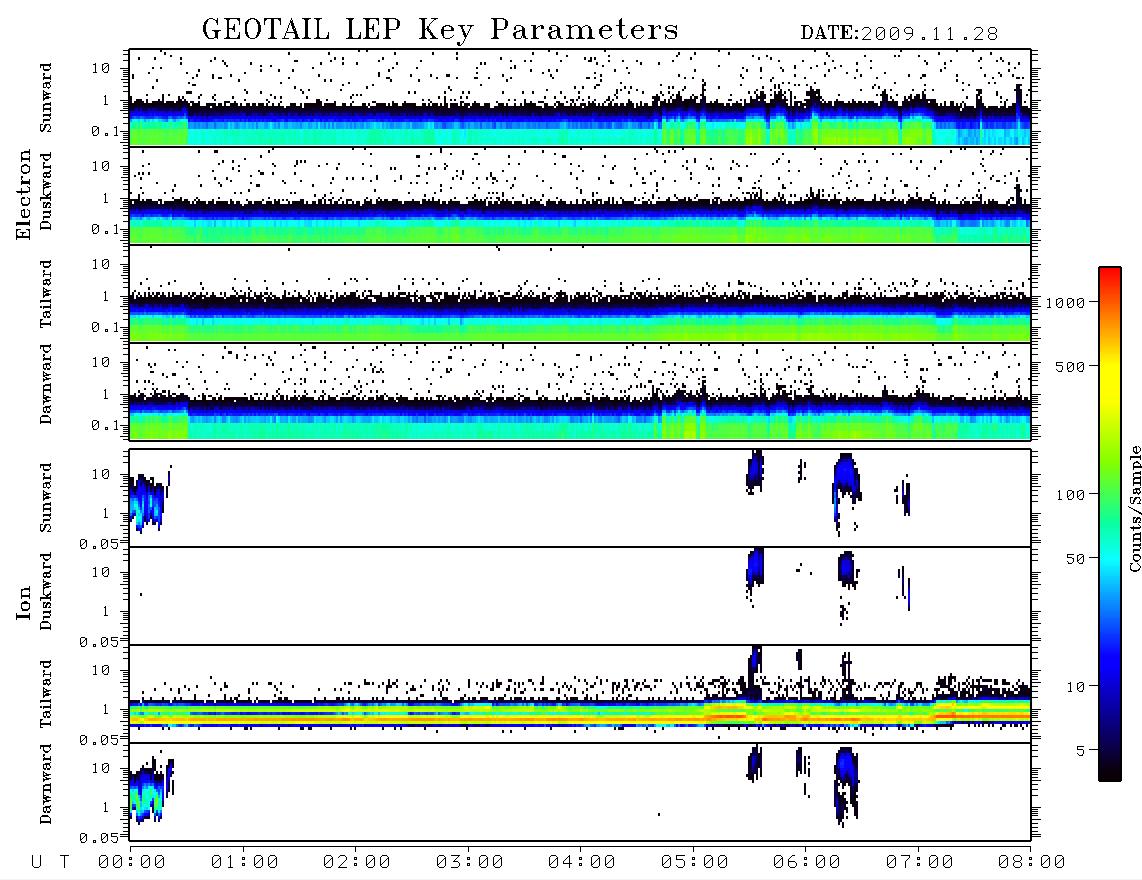This screenshot has height=880, width=1142.
Task: Click the 04:00 time tick label
Action: 582,863
